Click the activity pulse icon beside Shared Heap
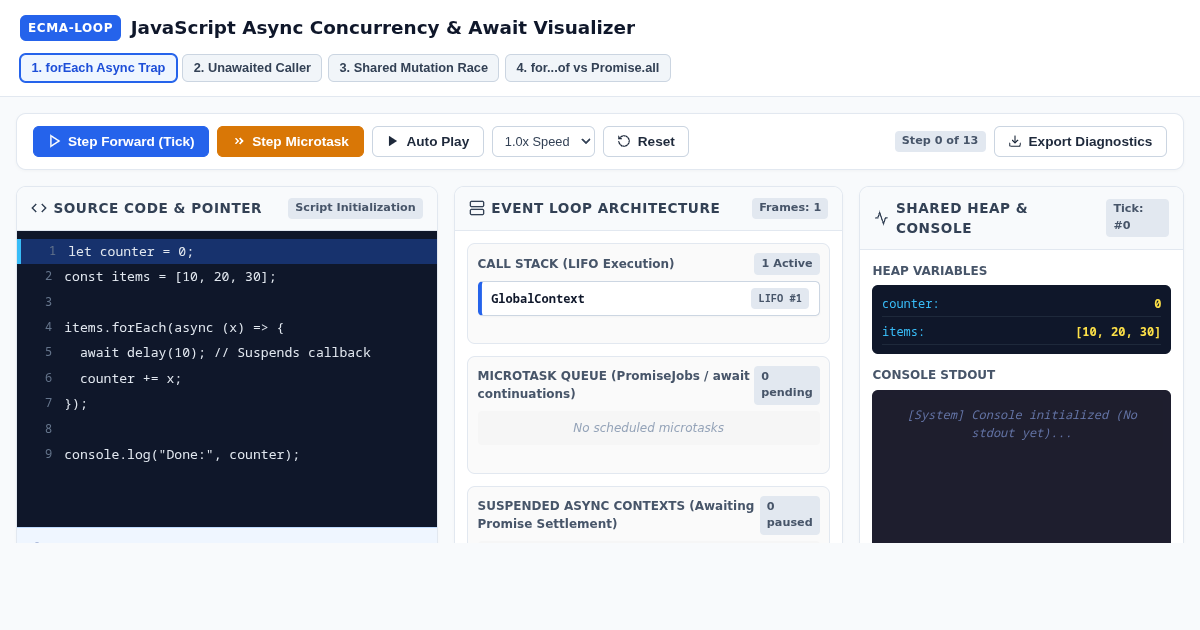Viewport: 1200px width, 630px height. click(881, 218)
